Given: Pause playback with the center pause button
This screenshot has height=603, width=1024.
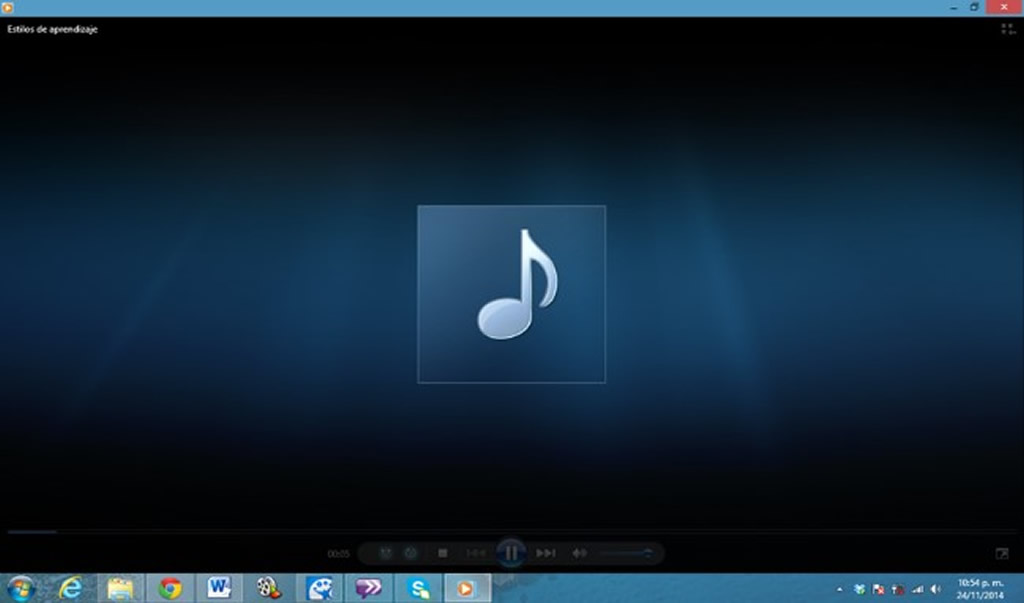Looking at the screenshot, I should click(510, 552).
